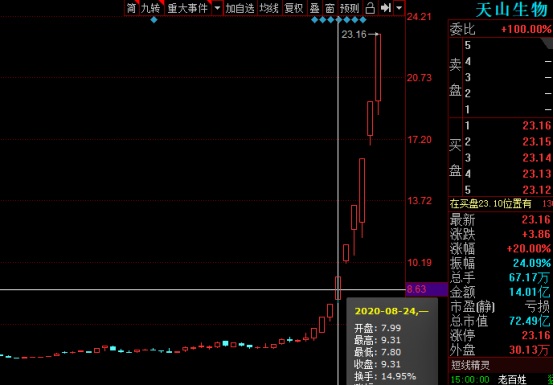Image resolution: width=554 pixels, height=386 pixels.
Task: Click the 8.63 purple price axis label
Action: pos(427,289)
